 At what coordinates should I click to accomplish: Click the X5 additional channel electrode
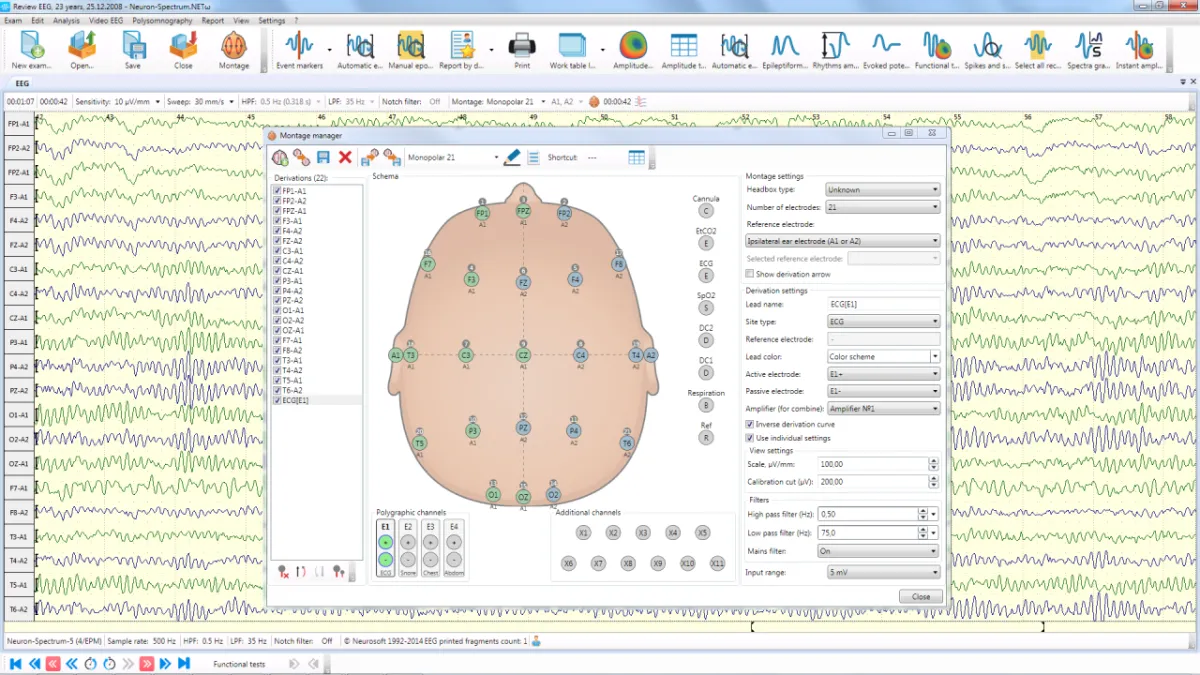click(702, 533)
